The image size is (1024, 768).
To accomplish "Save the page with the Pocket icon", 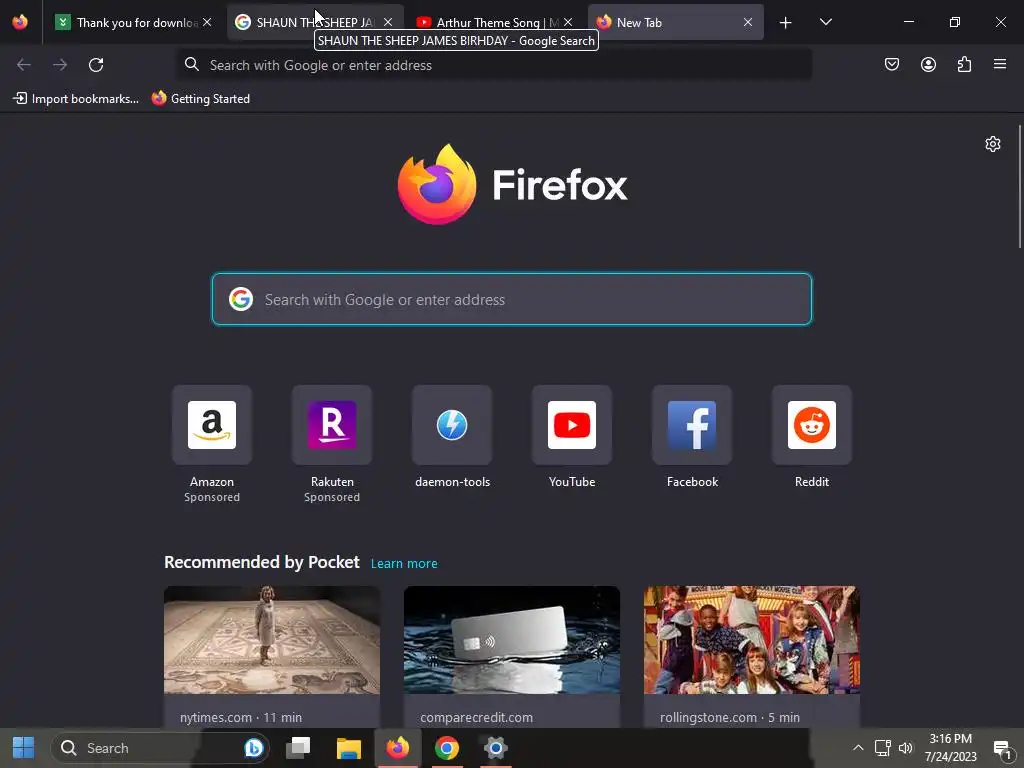I will pos(891,64).
